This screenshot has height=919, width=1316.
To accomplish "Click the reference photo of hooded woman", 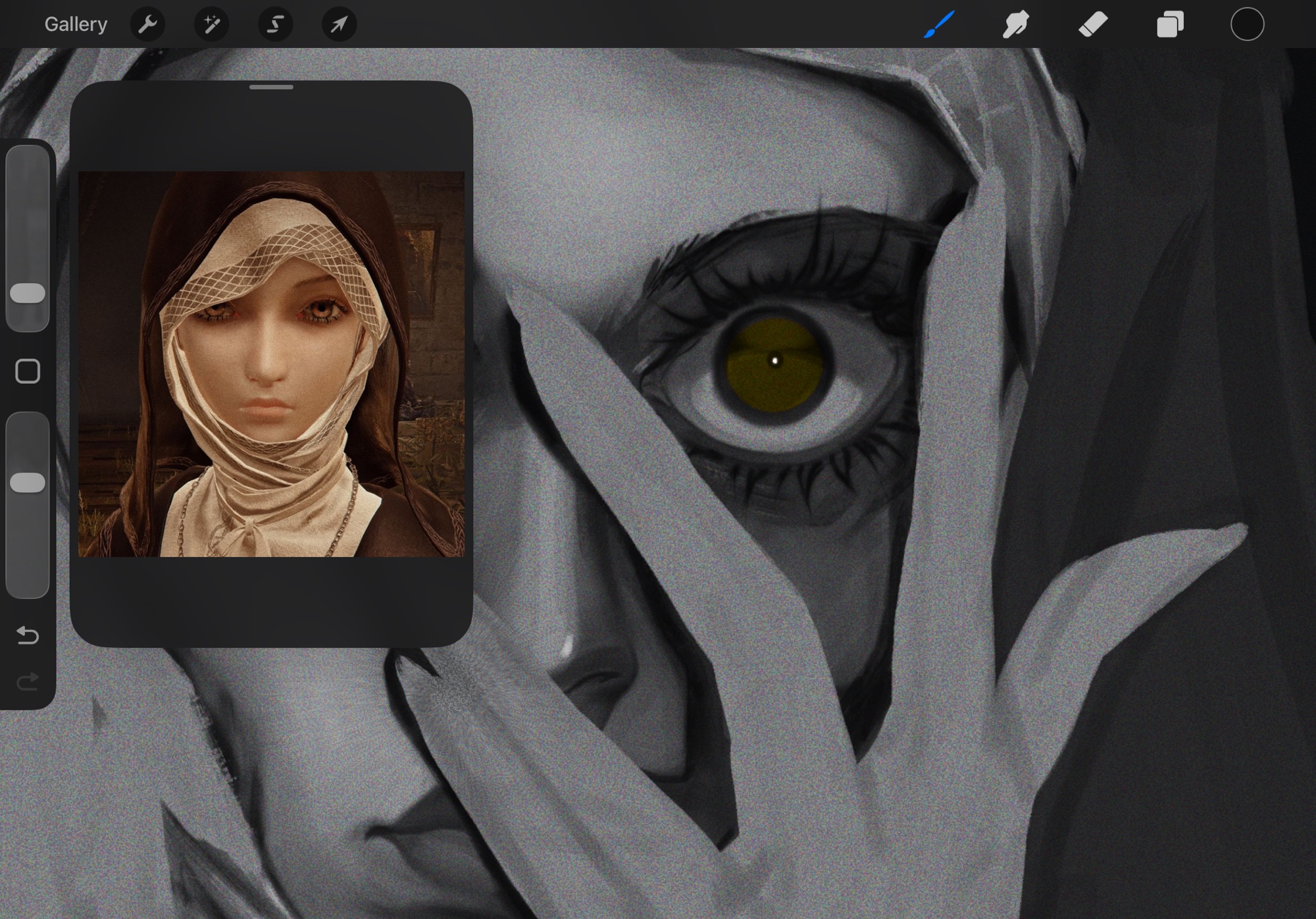I will pyautogui.click(x=271, y=364).
